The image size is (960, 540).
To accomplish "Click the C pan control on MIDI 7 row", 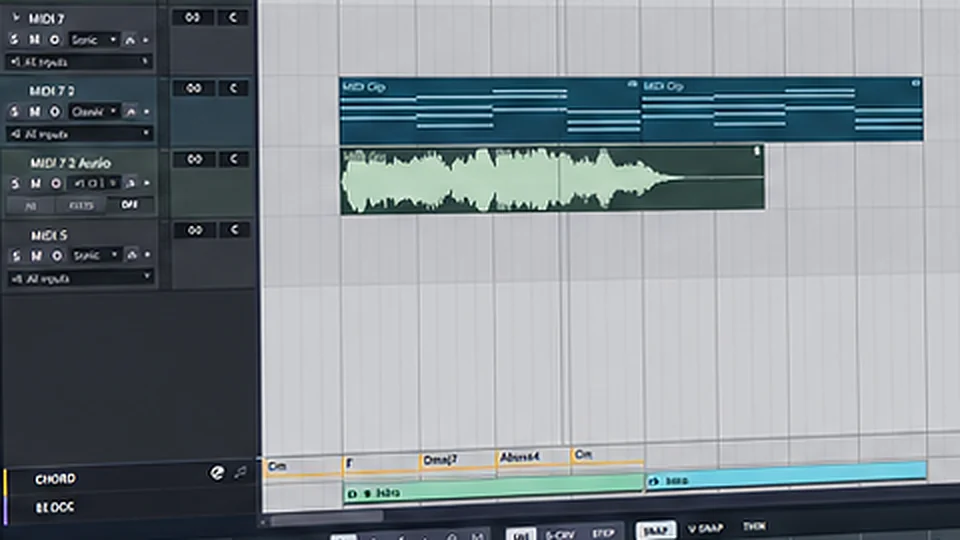I will pyautogui.click(x=233, y=17).
